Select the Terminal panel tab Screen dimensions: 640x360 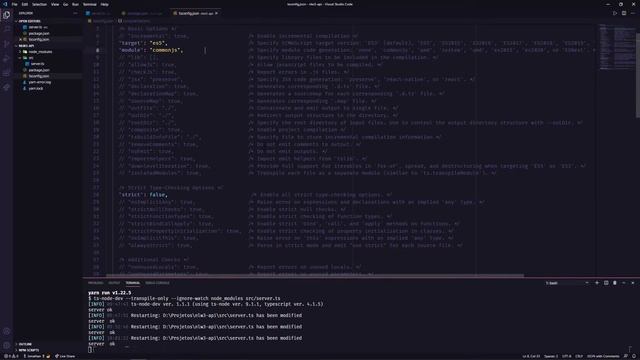pos(133,283)
